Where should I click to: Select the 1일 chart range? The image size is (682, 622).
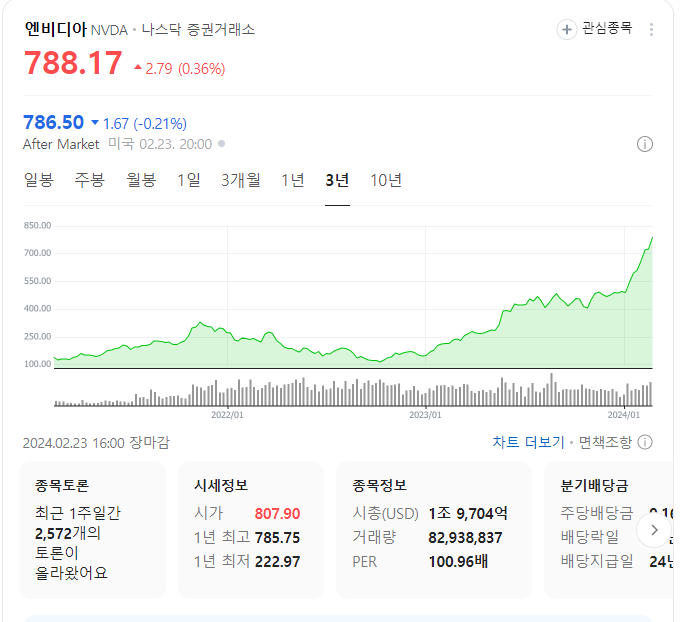pos(189,180)
